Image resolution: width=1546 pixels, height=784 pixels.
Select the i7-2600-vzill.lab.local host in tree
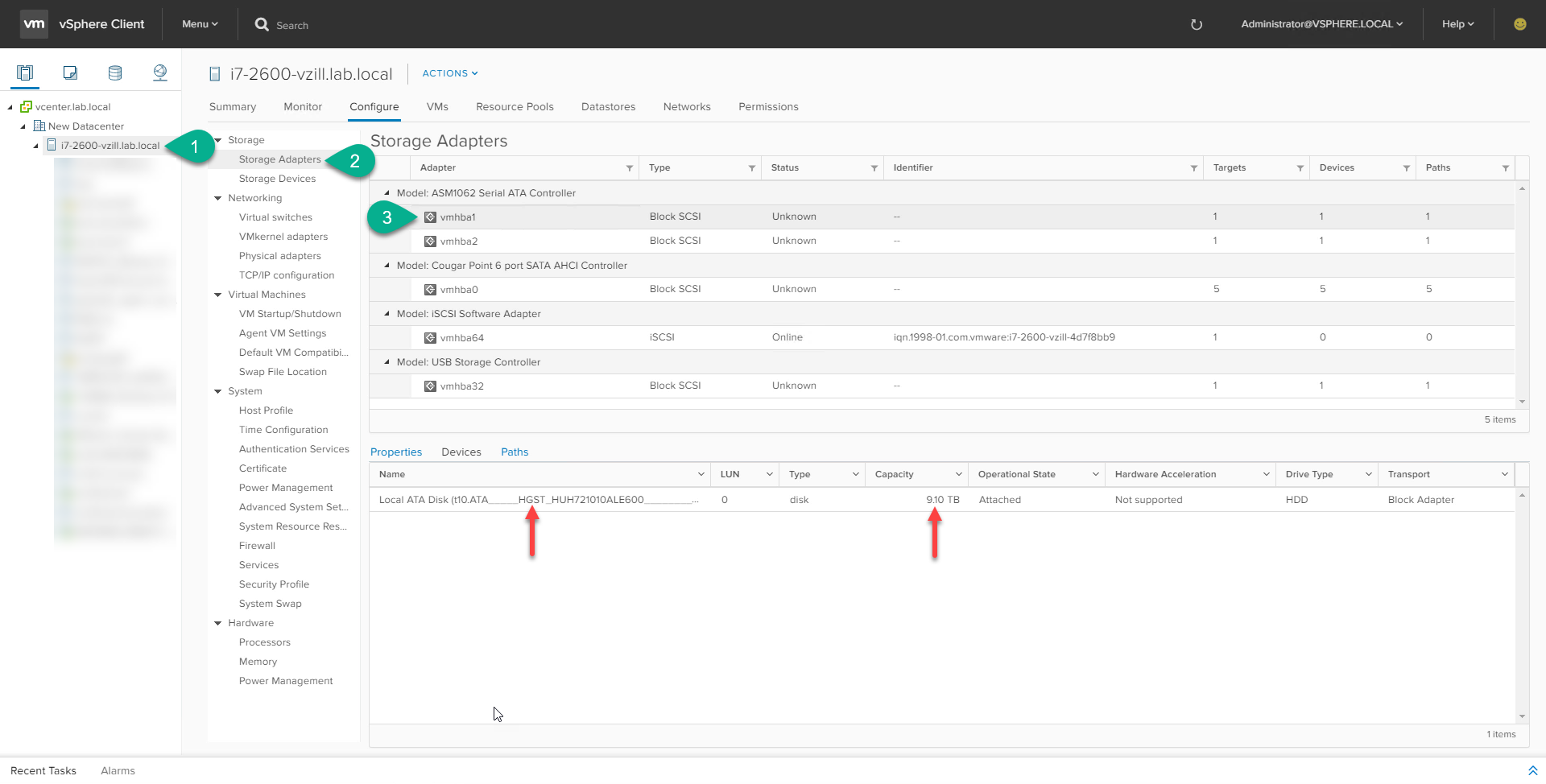(110, 146)
